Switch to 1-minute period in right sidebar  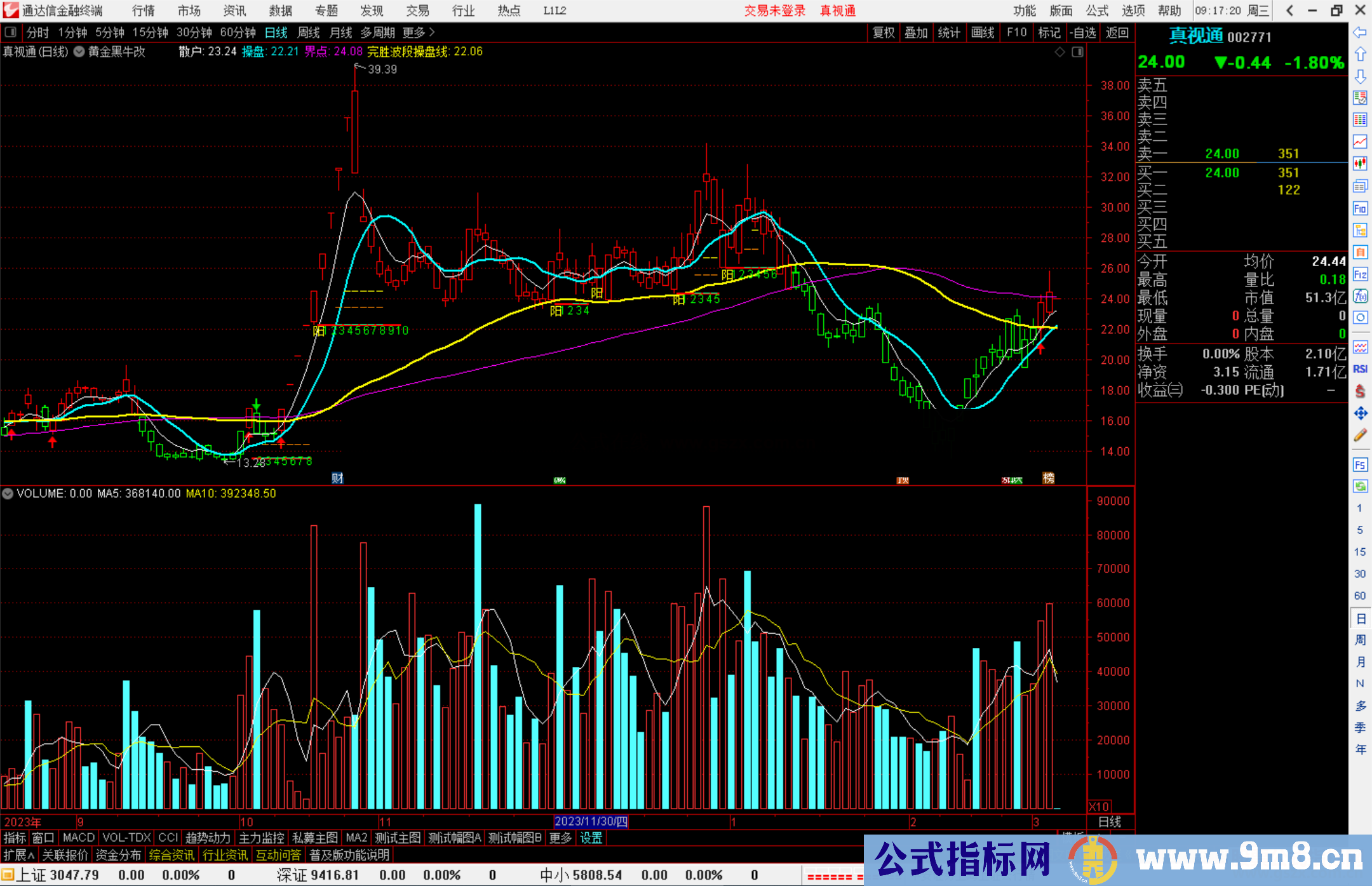tap(1359, 508)
